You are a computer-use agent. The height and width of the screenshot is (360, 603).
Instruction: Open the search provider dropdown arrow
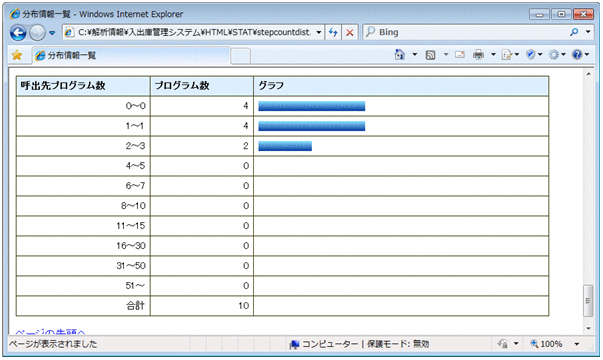pos(588,32)
